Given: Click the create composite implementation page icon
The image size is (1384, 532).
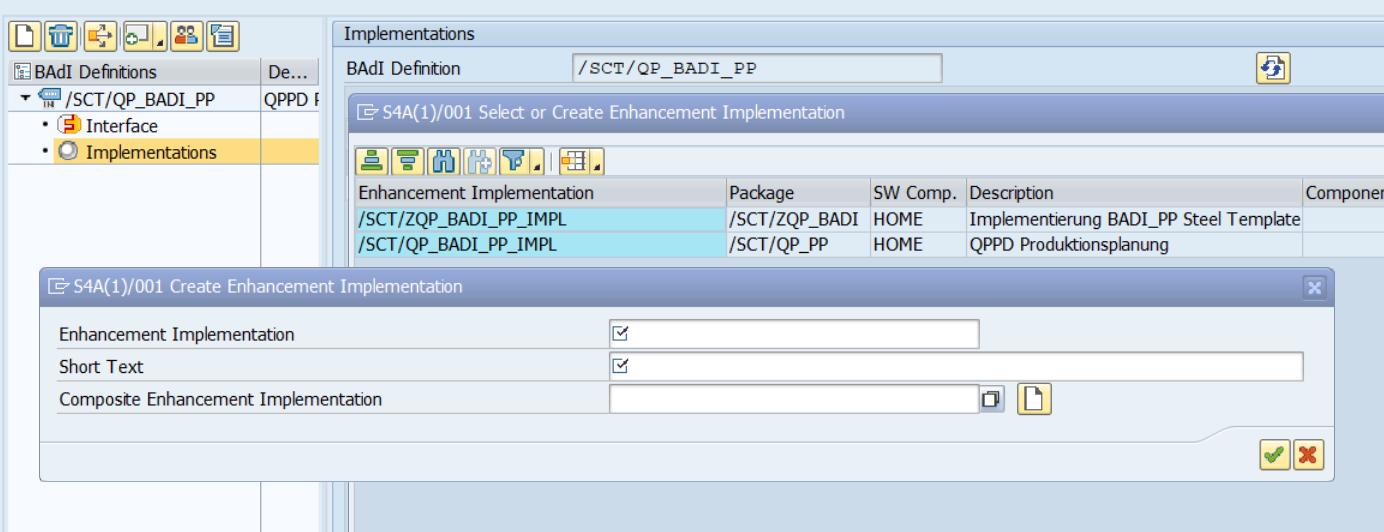Looking at the screenshot, I should (1034, 399).
